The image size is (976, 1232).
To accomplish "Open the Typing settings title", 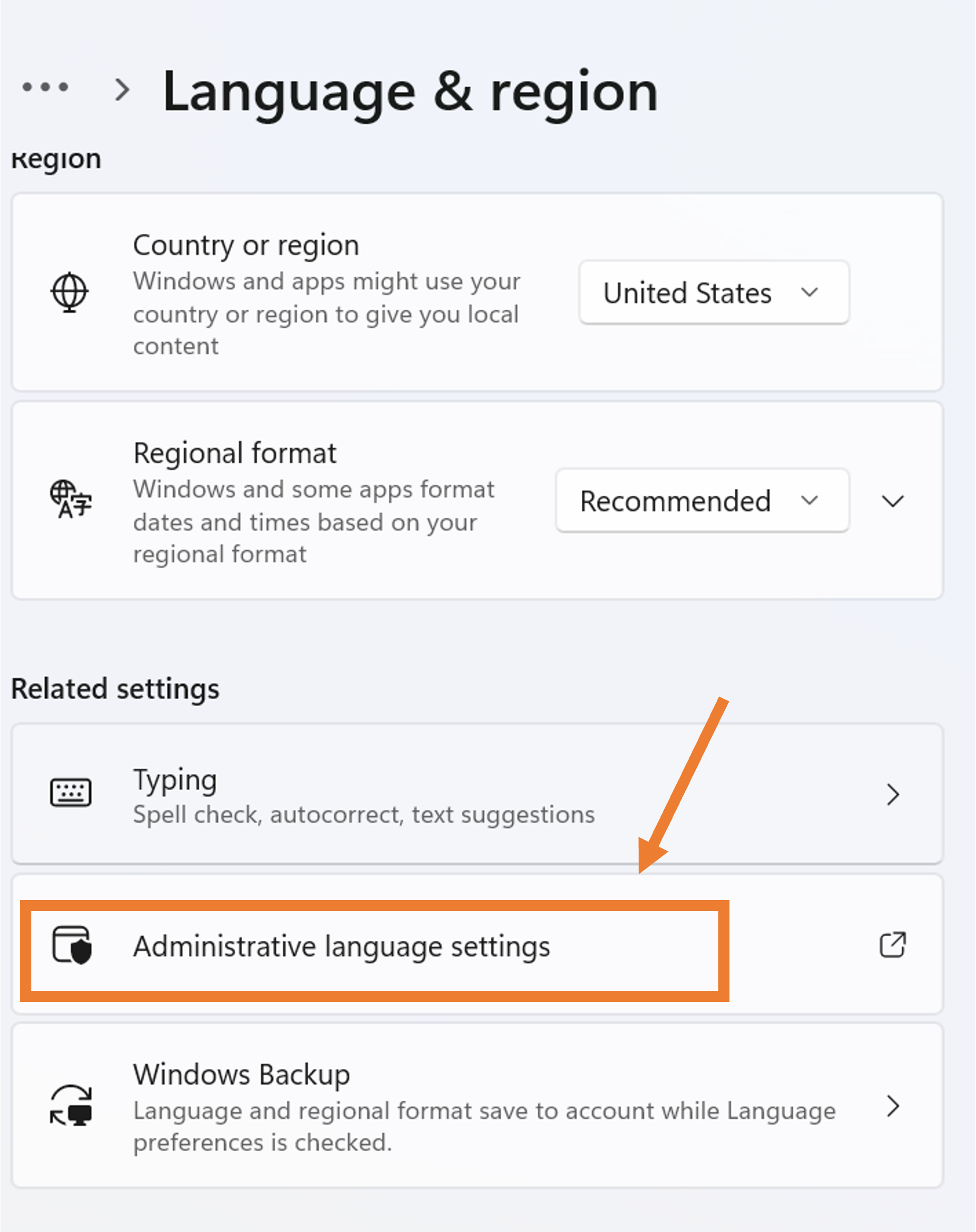I will tap(175, 779).
